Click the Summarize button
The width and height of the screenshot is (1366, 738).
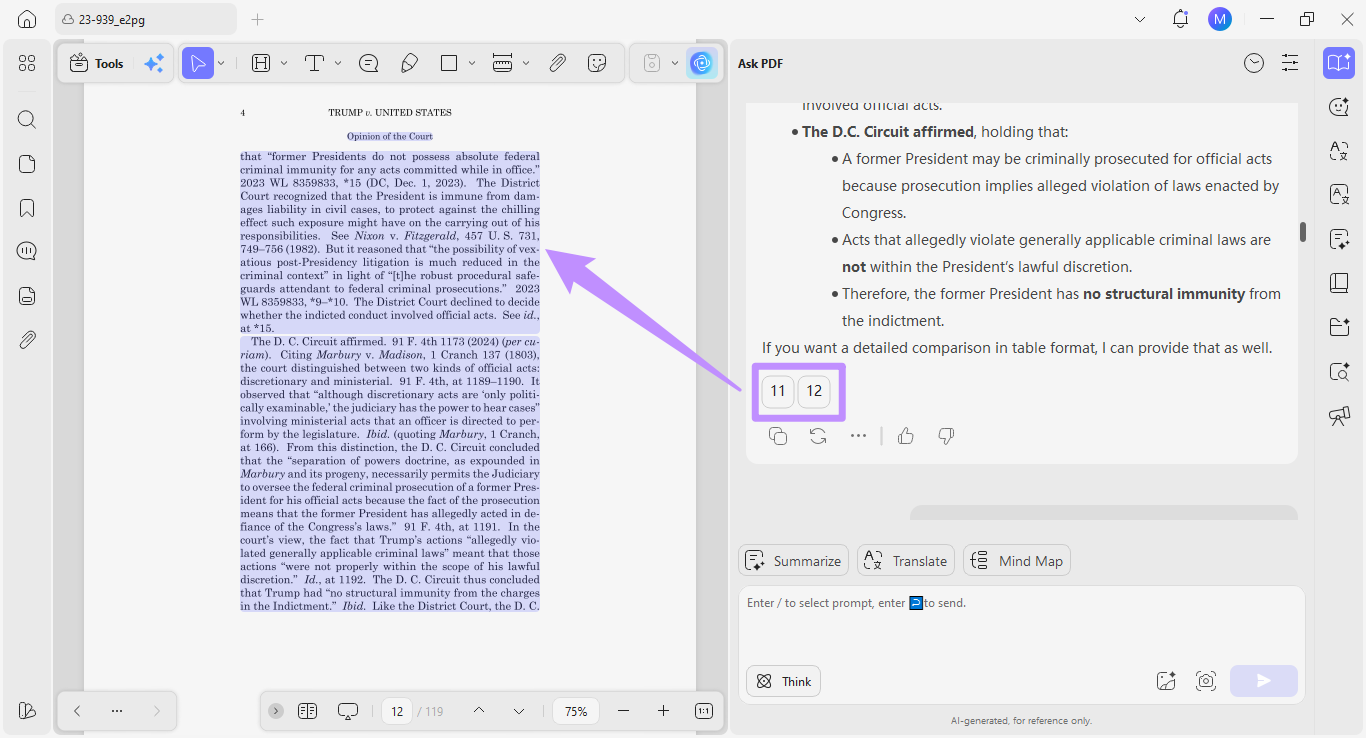[x=794, y=560]
